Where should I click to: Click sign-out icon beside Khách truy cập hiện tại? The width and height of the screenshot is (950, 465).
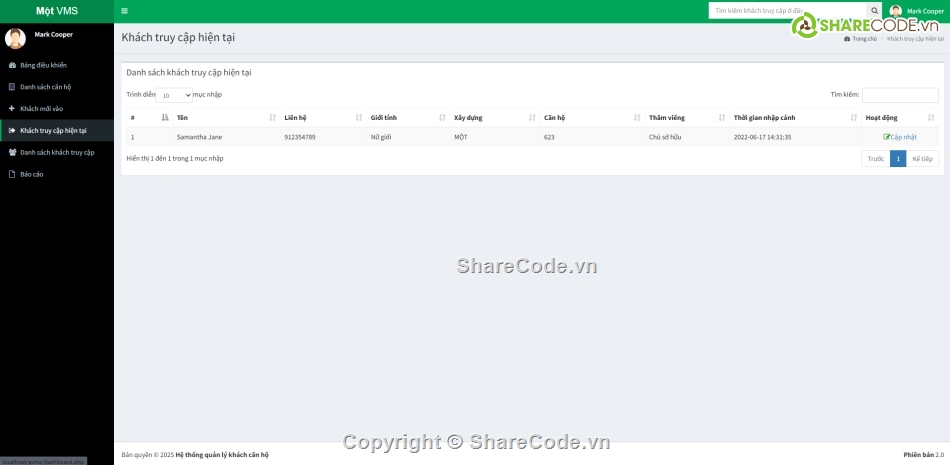click(12, 130)
